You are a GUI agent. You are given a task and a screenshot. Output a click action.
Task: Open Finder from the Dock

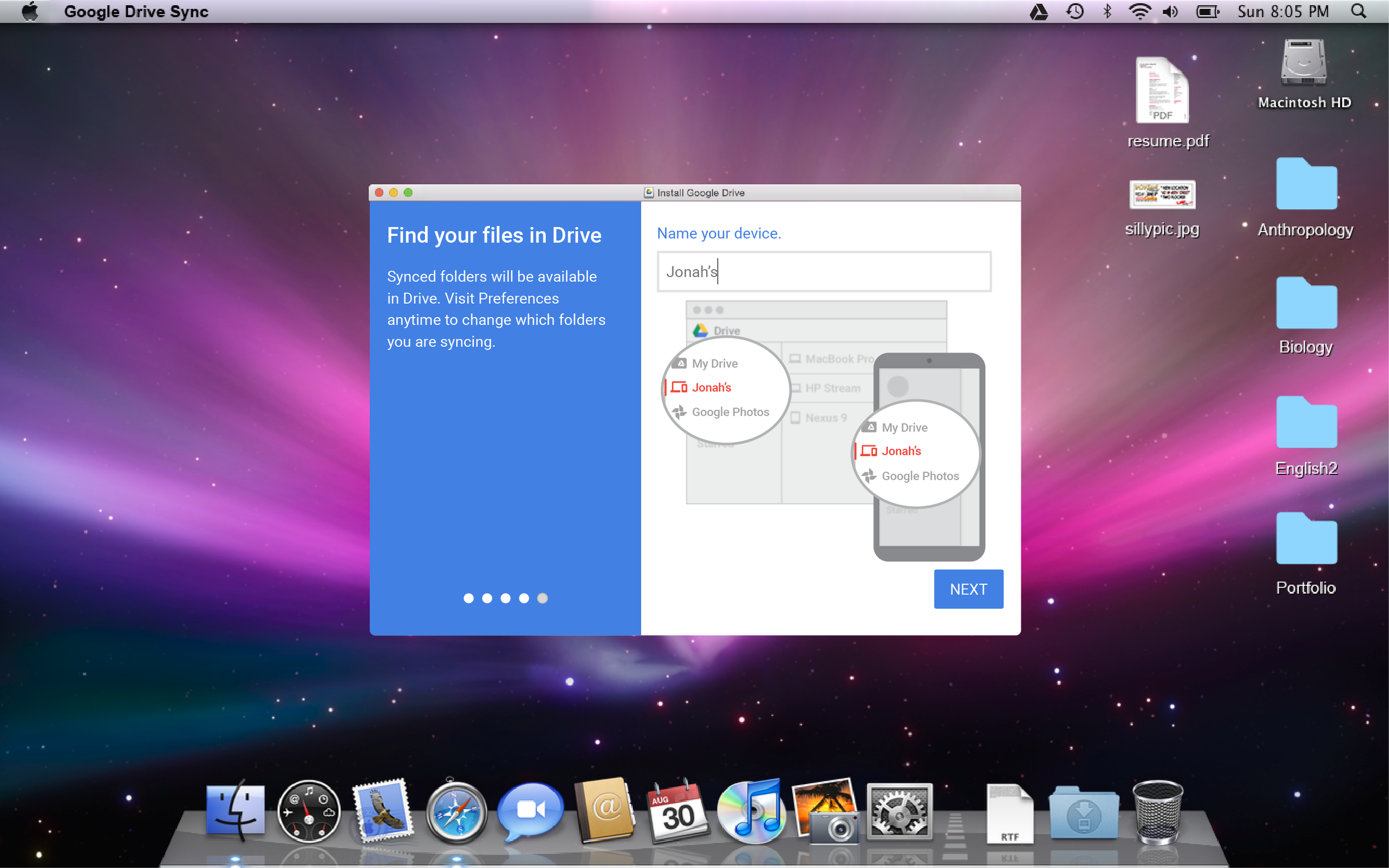click(236, 811)
